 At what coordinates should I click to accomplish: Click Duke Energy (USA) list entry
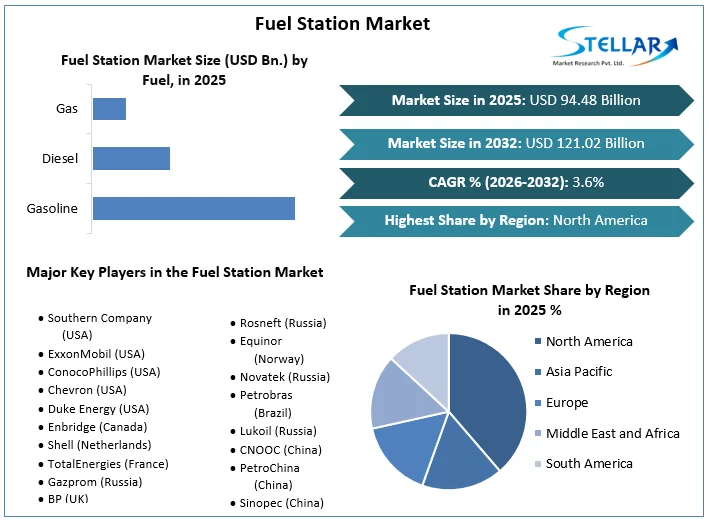(x=95, y=409)
